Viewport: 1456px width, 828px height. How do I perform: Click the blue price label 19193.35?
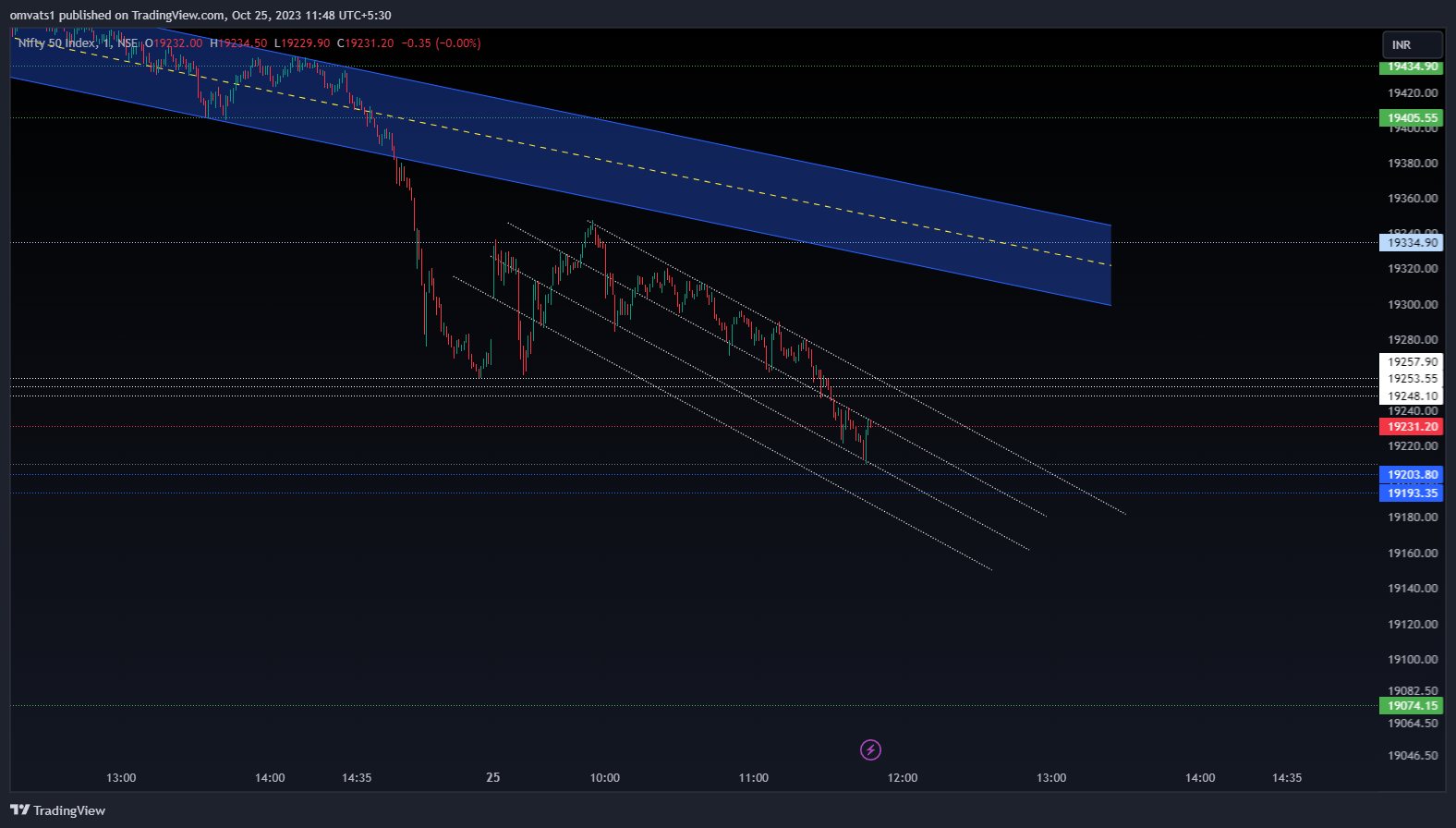(1412, 493)
